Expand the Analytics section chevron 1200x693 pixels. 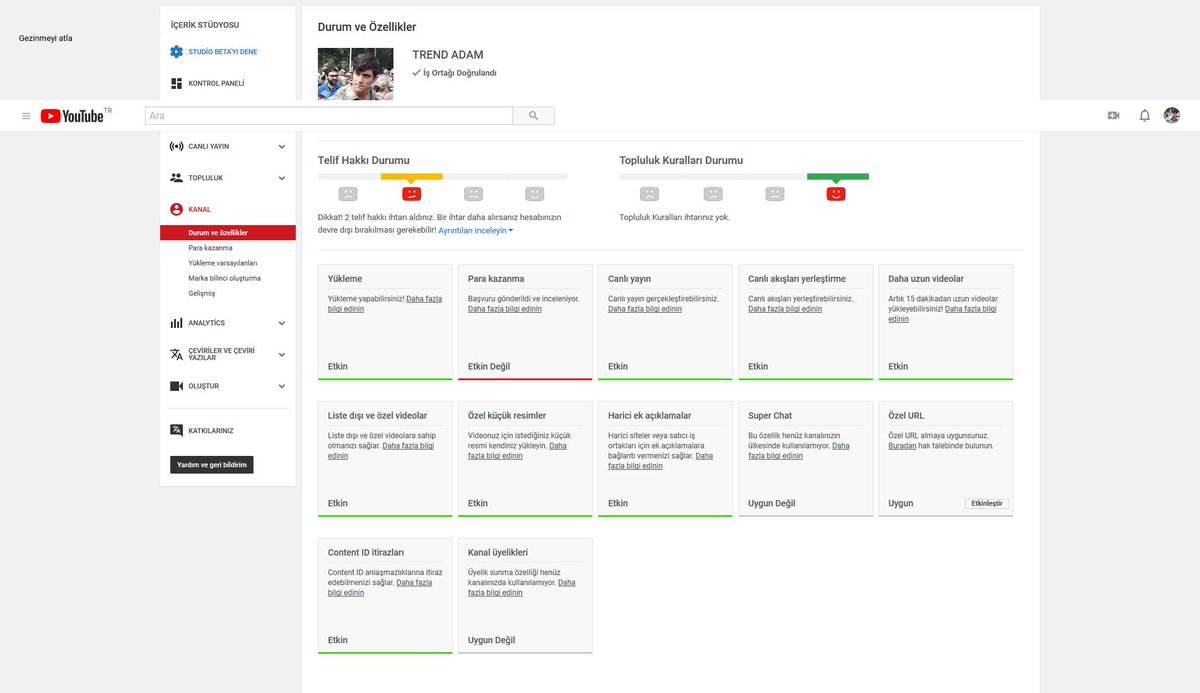pyautogui.click(x=282, y=323)
